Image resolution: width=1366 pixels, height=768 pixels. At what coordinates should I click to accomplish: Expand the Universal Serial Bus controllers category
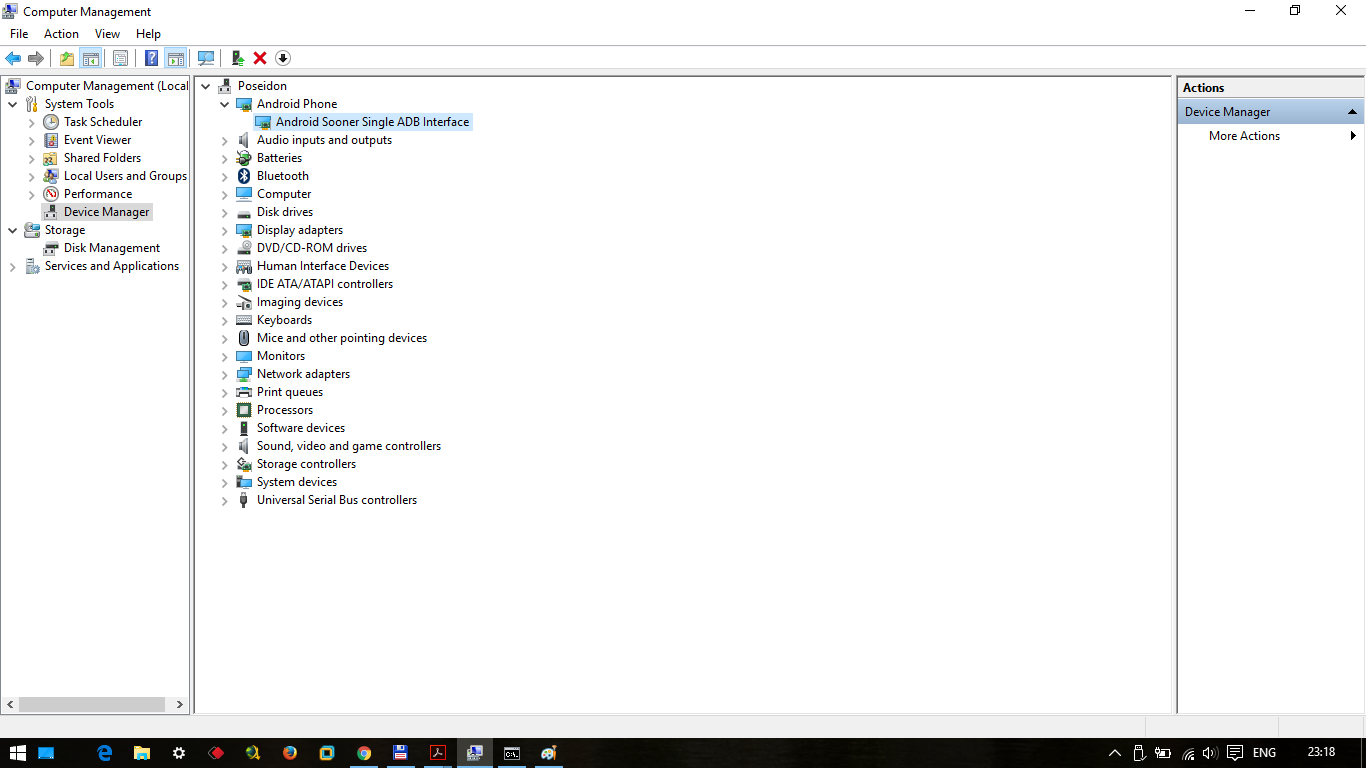tap(225, 500)
